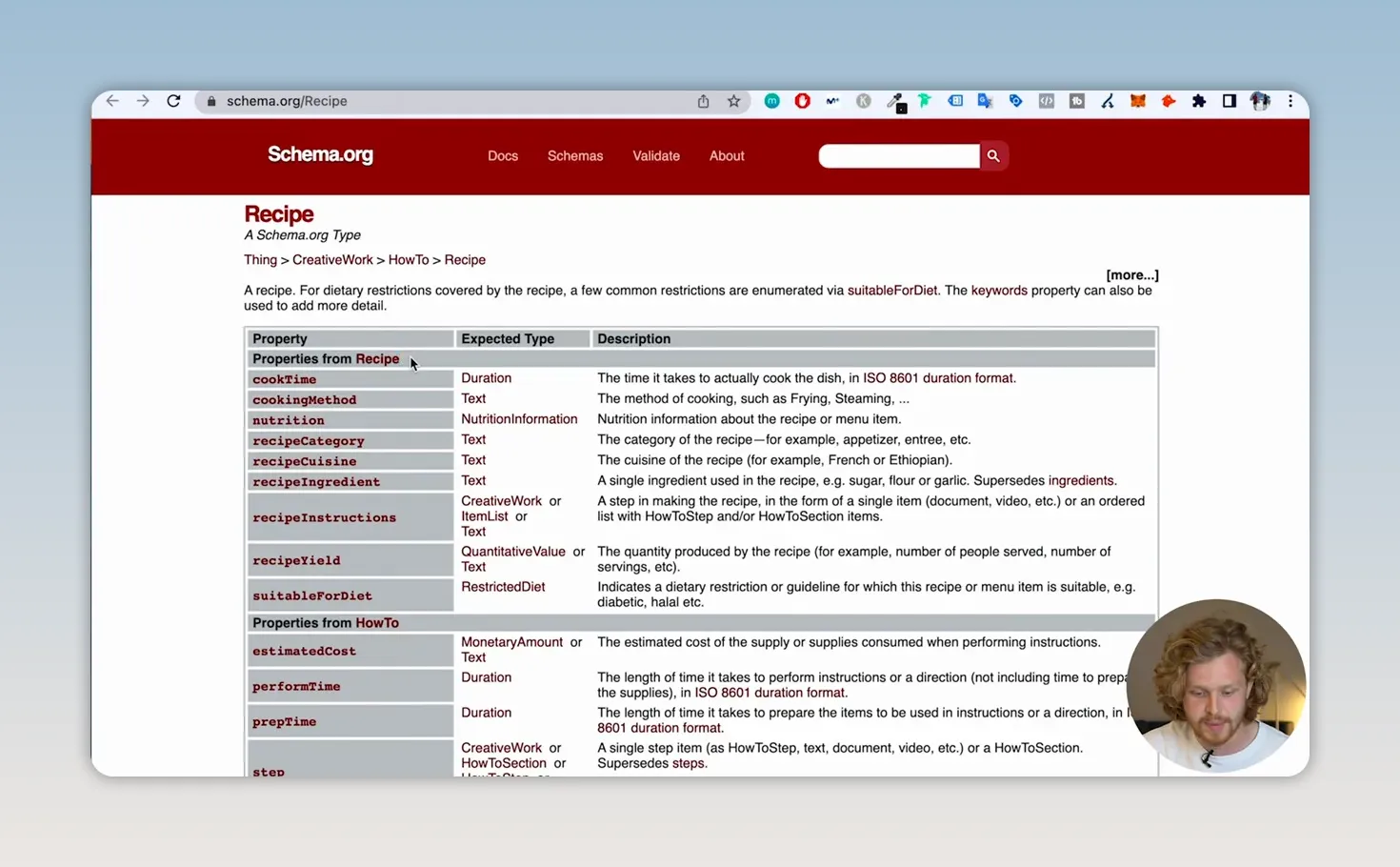Open the HowTo breadcrumb link
The height and width of the screenshot is (867, 1400).
409,260
